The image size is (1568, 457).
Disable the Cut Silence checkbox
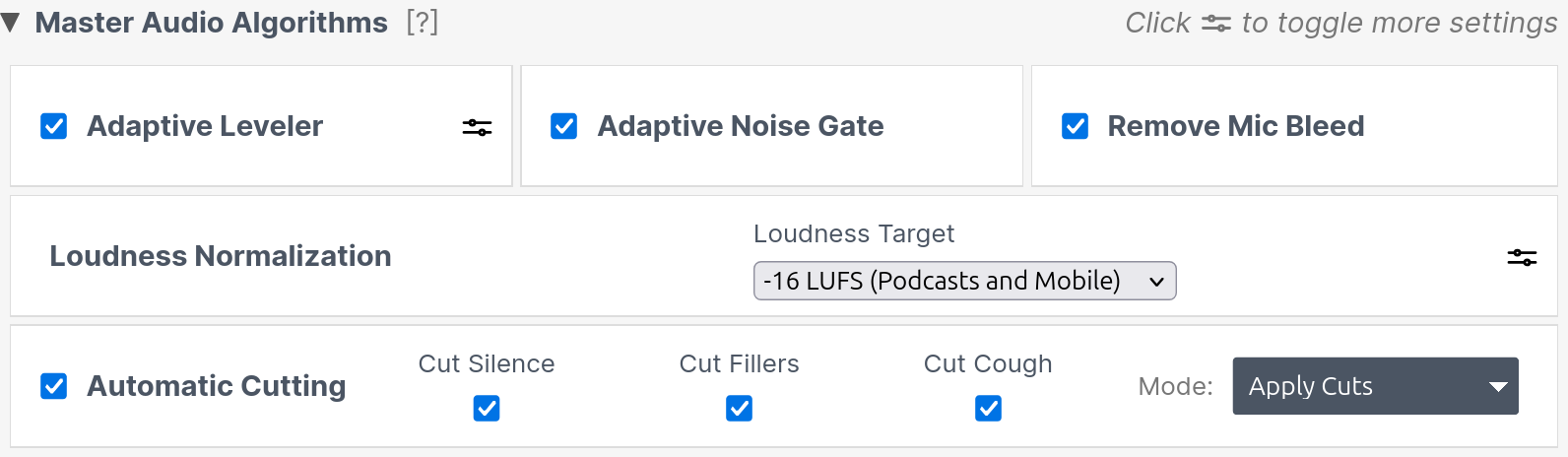[487, 408]
